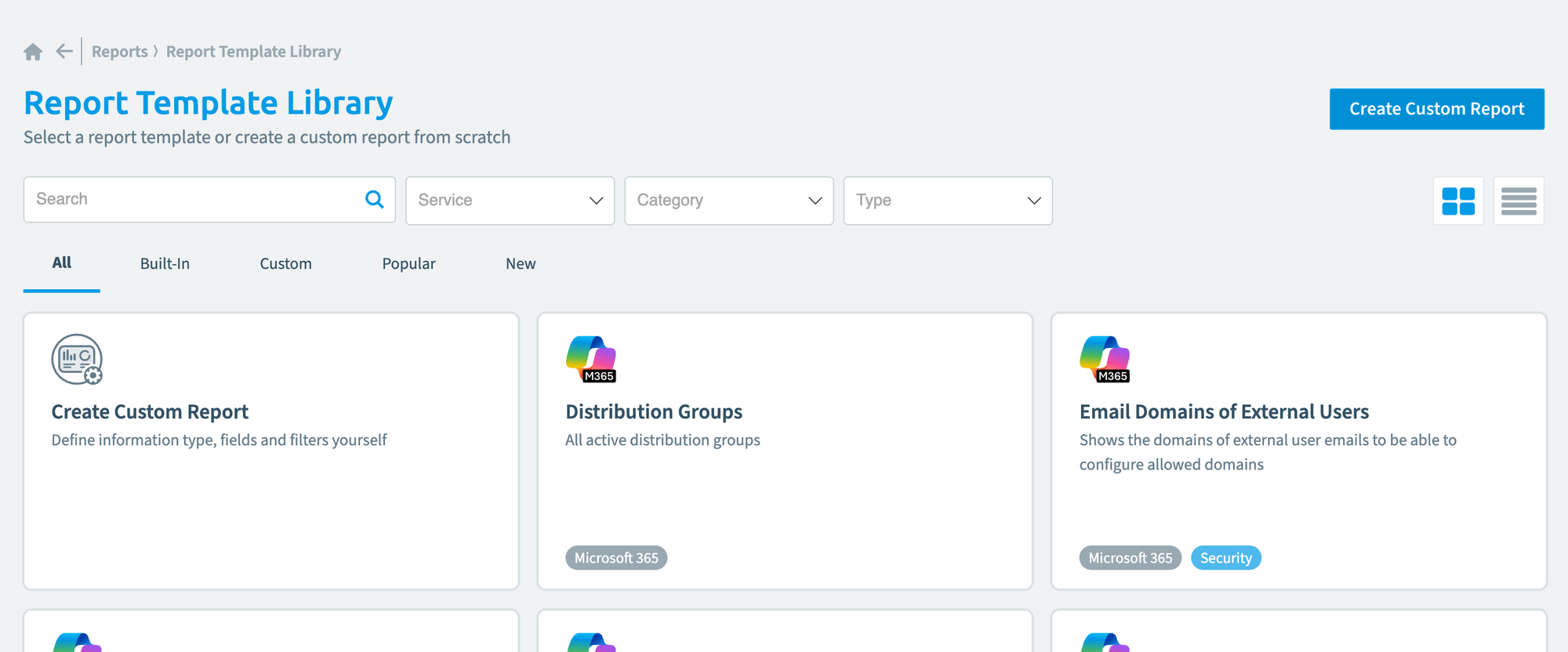Click the M365 icon on Email Domains card
Screen dimensions: 1568x652
tap(1105, 360)
